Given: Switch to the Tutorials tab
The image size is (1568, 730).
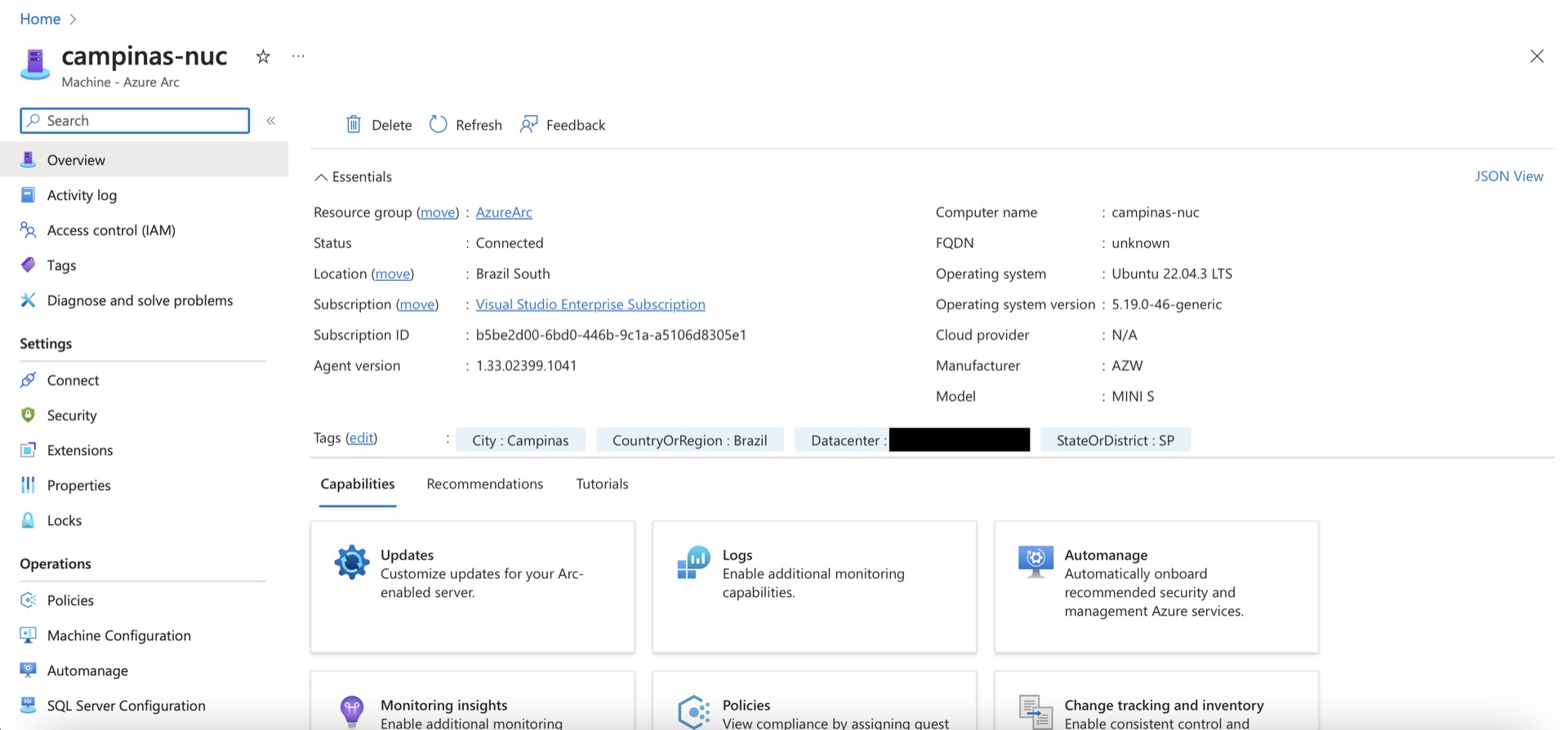Looking at the screenshot, I should 602,484.
